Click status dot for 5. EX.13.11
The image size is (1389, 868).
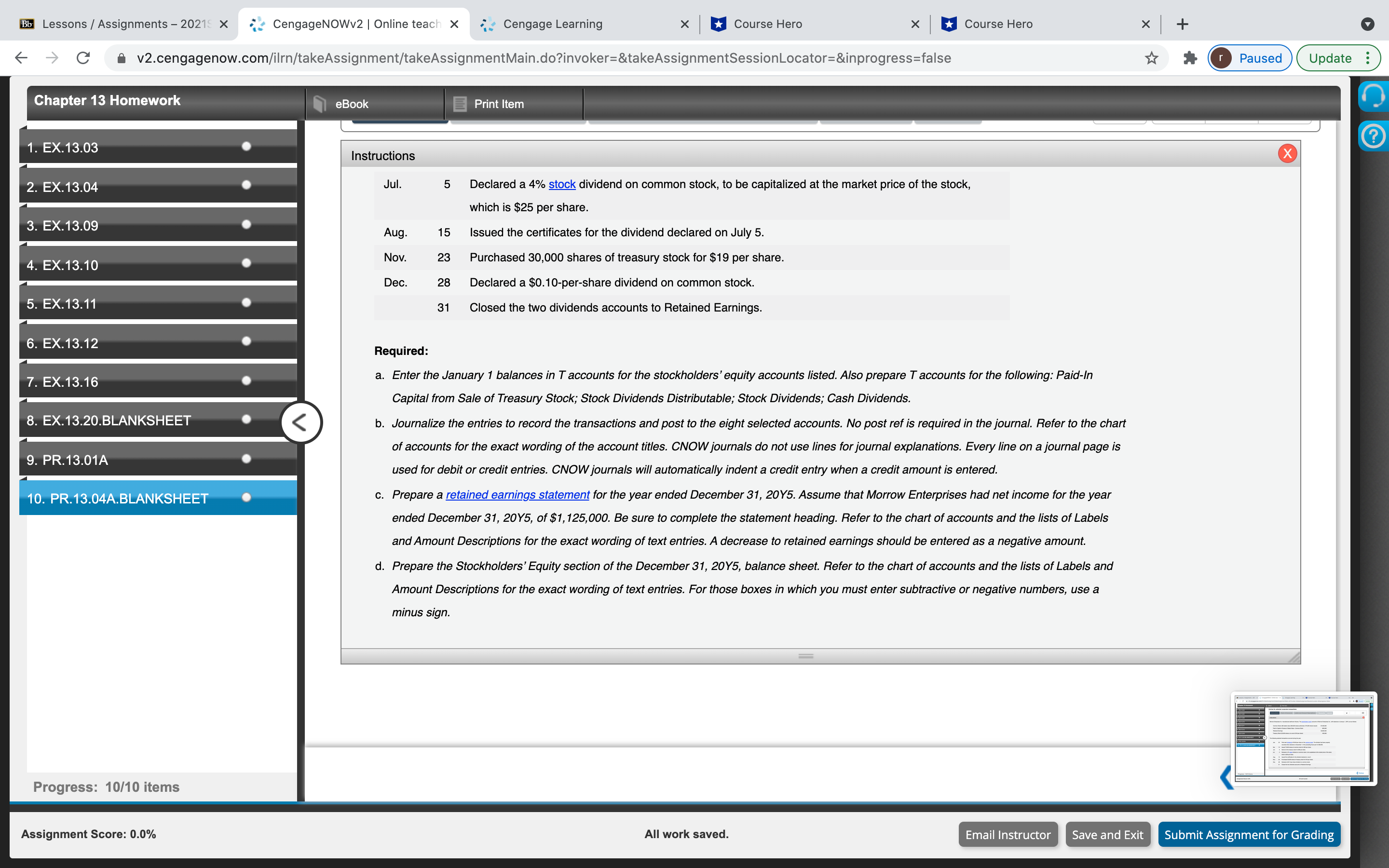246,302
